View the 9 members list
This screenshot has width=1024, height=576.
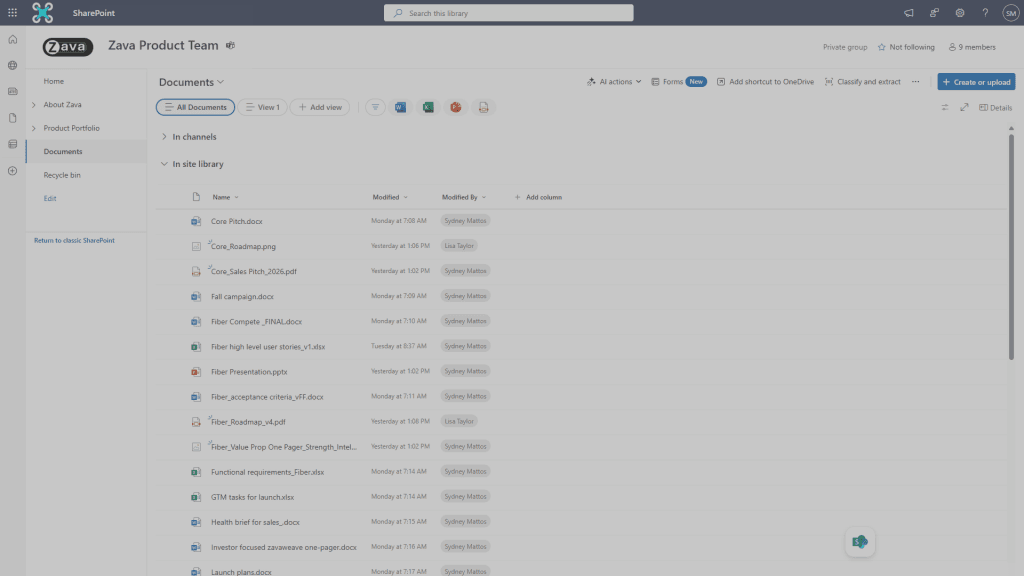(x=972, y=47)
